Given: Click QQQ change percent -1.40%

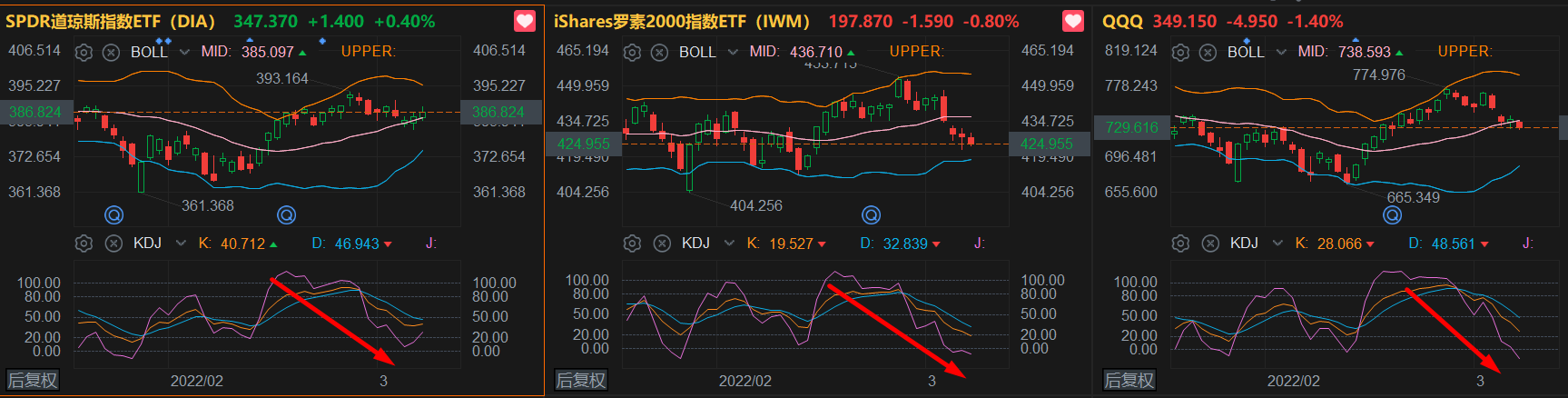Looking at the screenshot, I should 1315,21.
